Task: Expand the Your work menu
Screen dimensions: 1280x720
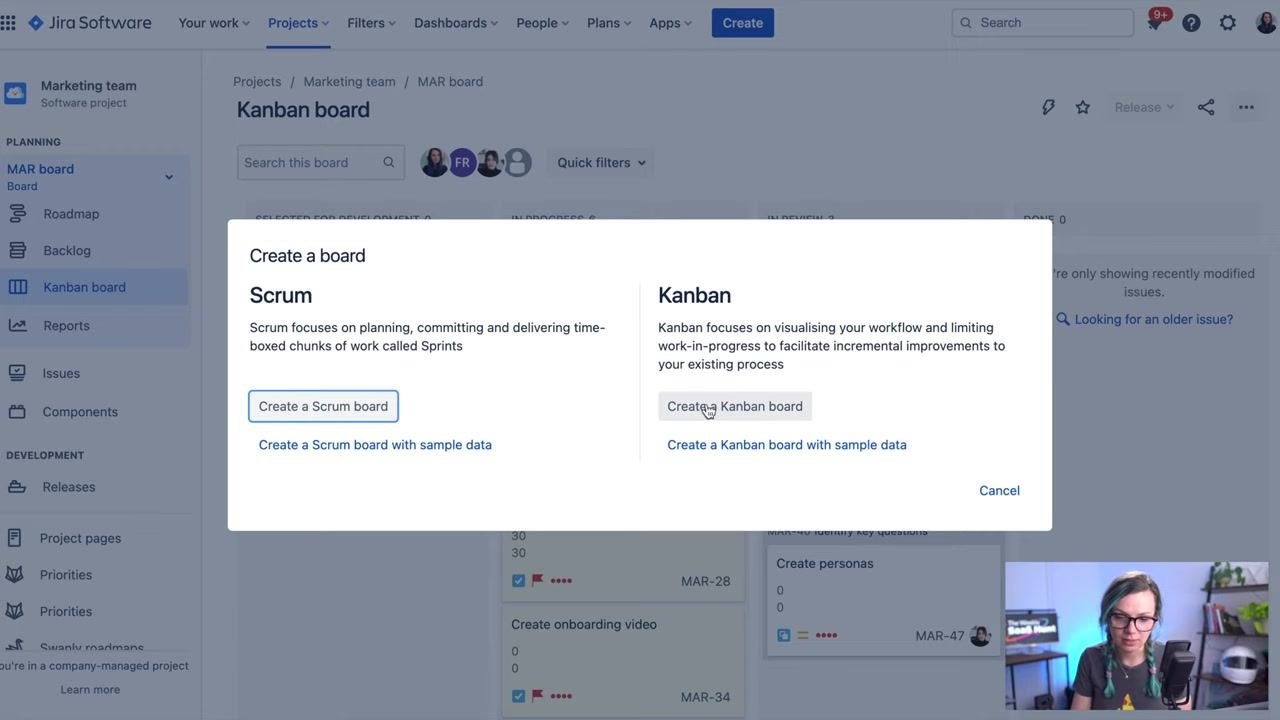Action: point(214,23)
